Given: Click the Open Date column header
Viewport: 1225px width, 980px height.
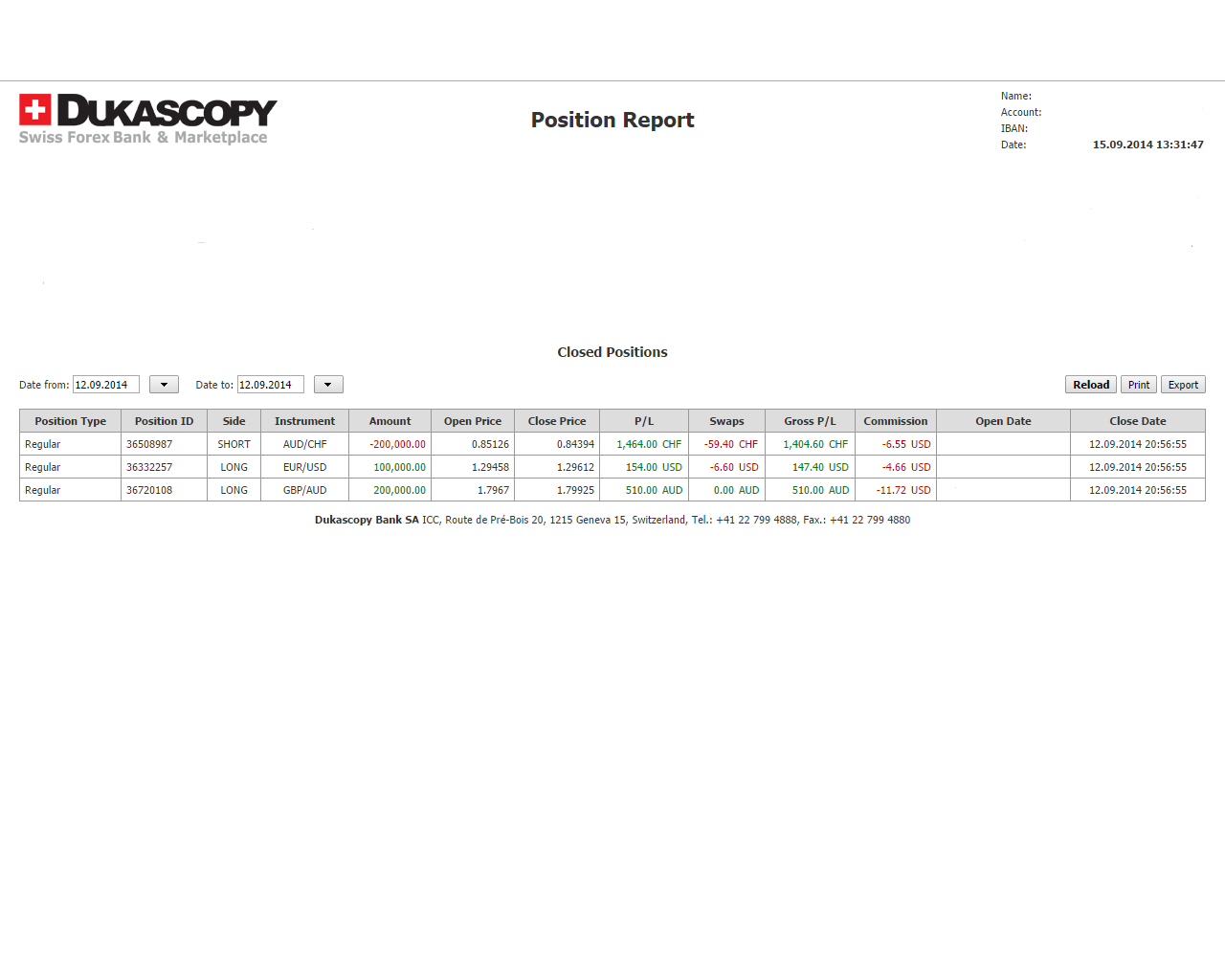Looking at the screenshot, I should pos(1003,421).
